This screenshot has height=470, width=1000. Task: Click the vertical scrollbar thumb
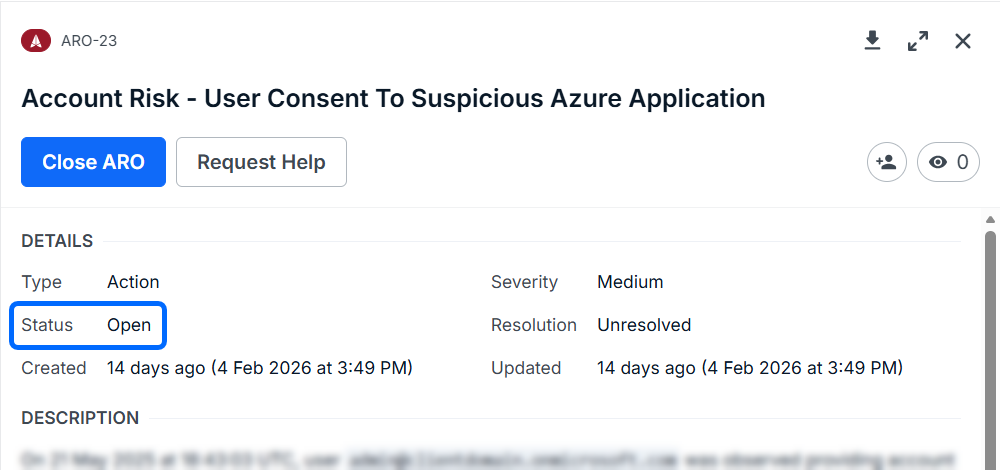[991, 340]
